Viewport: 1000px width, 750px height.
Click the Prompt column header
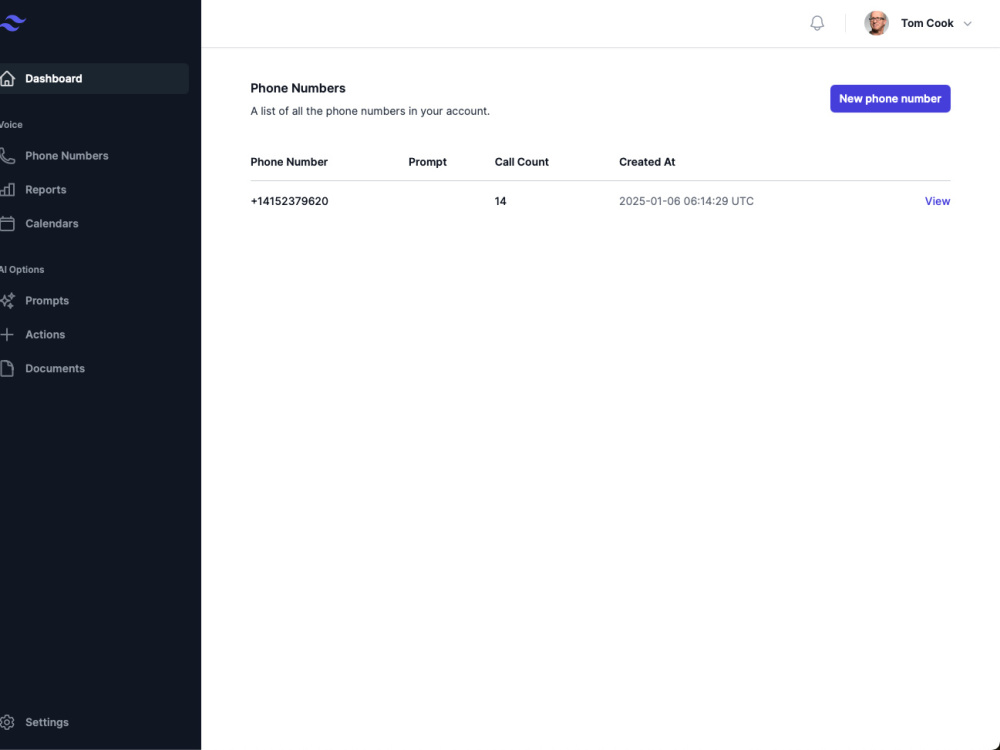point(427,162)
